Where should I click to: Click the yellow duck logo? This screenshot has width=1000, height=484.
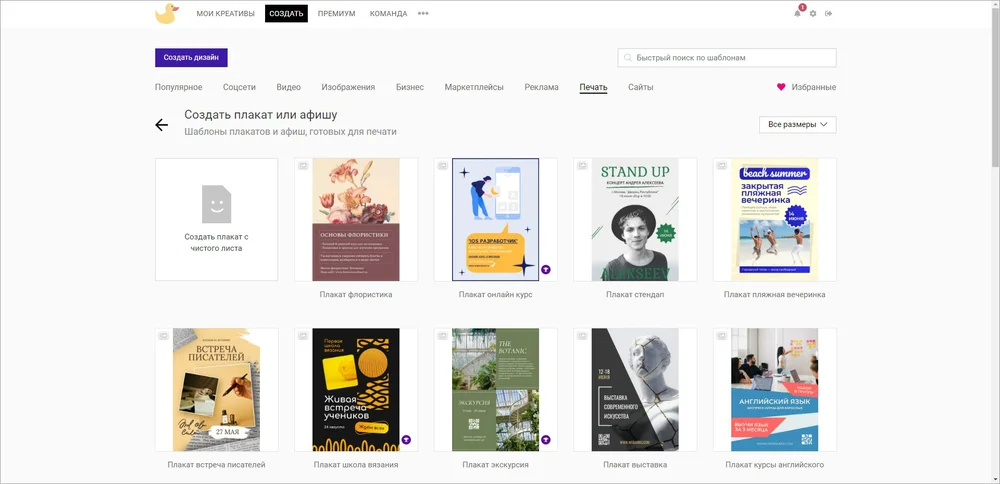pyautogui.click(x=166, y=13)
